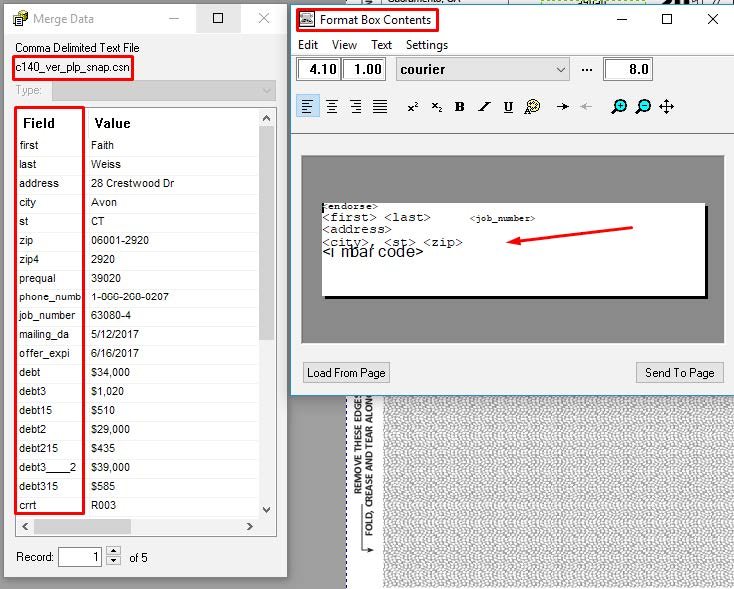Justify the box text
This screenshot has height=589, width=734.
tap(380, 107)
